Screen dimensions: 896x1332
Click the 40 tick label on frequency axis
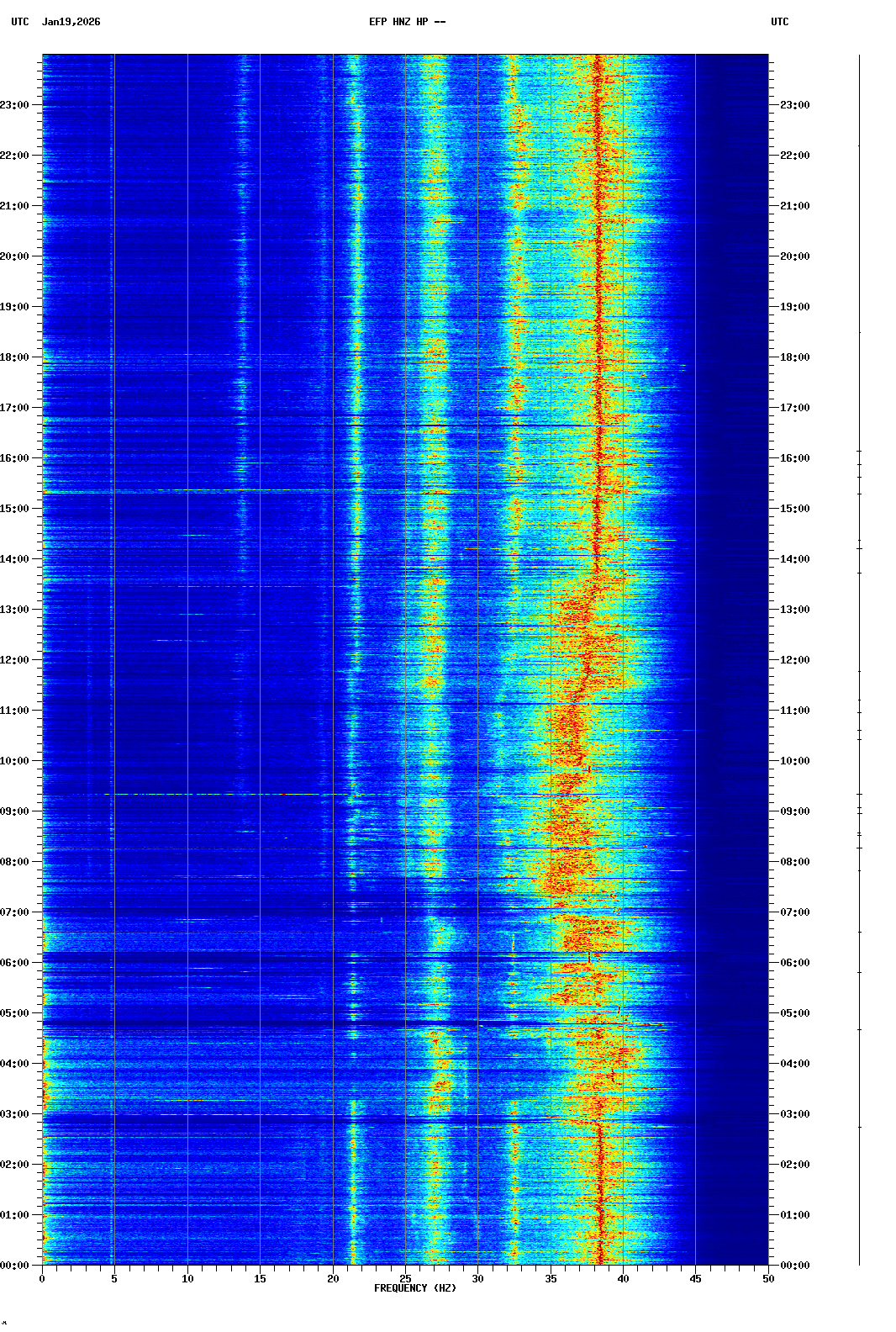click(x=623, y=1279)
